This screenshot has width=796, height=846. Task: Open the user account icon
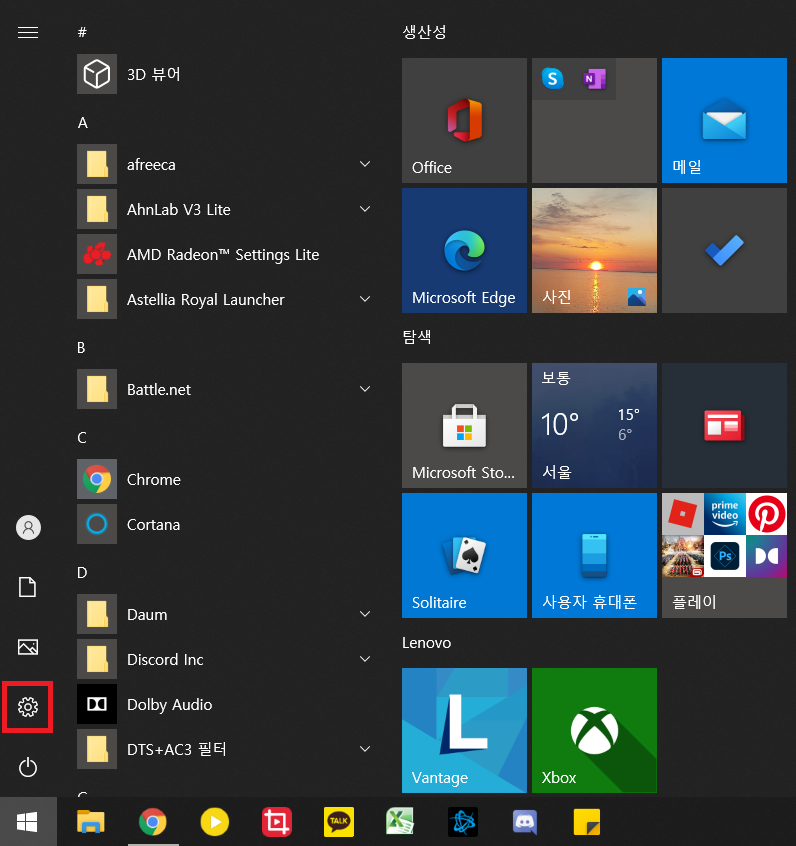click(x=28, y=527)
